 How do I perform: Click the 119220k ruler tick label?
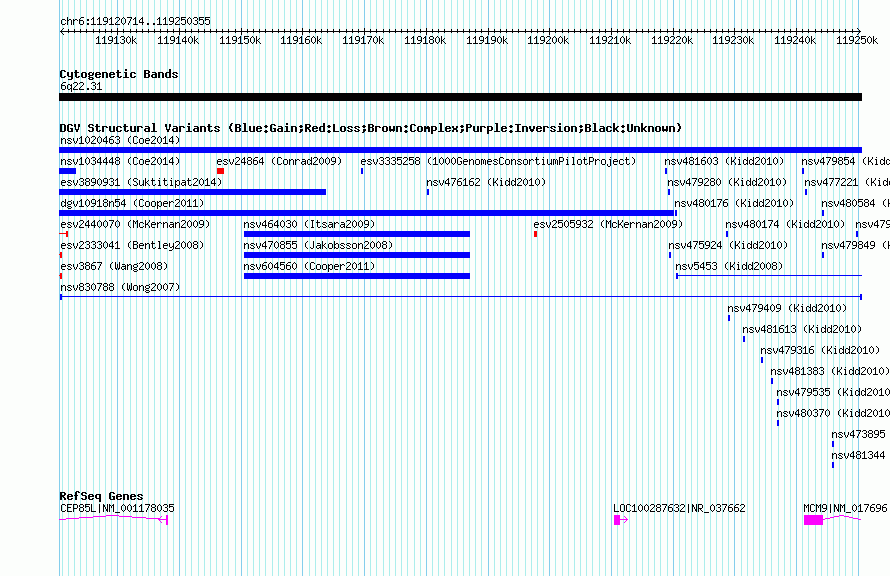pyautogui.click(x=672, y=40)
